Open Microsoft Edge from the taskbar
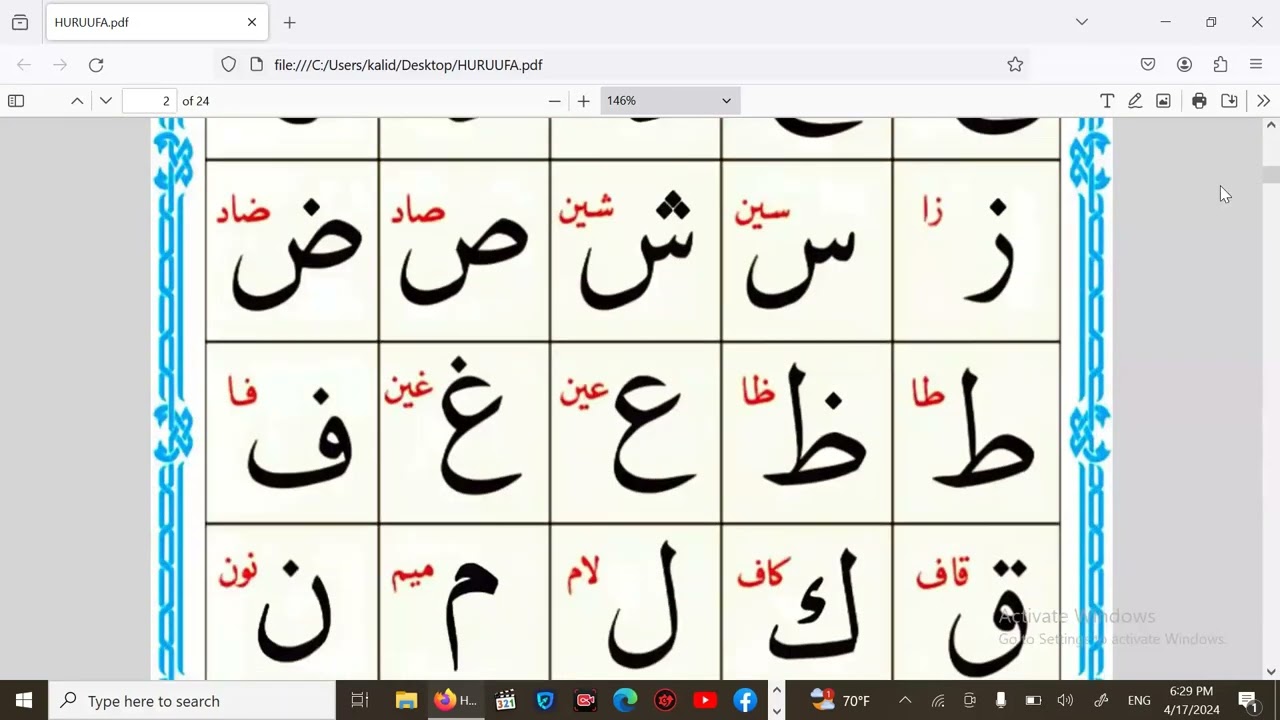The width and height of the screenshot is (1280, 720). pyautogui.click(x=625, y=701)
